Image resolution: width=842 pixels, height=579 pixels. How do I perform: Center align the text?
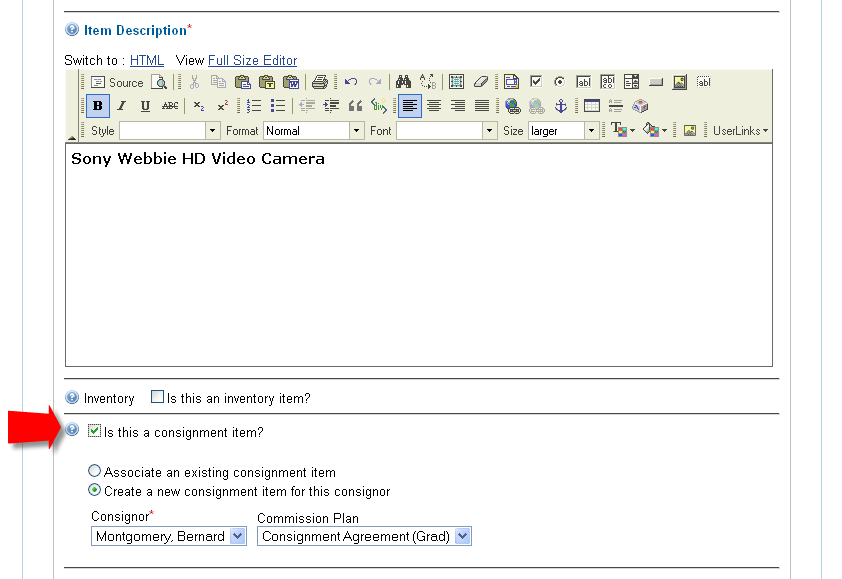point(434,106)
